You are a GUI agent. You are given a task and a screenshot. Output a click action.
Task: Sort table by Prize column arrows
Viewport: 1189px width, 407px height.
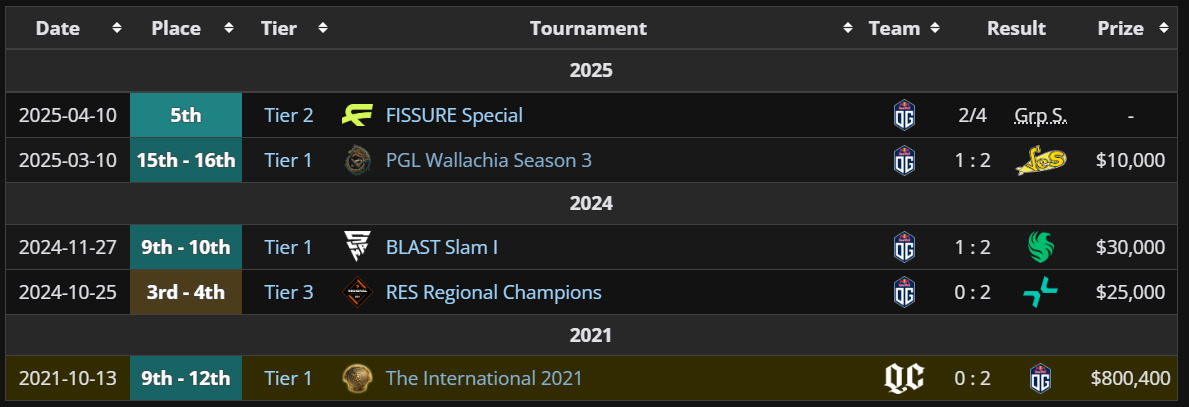(1163, 28)
